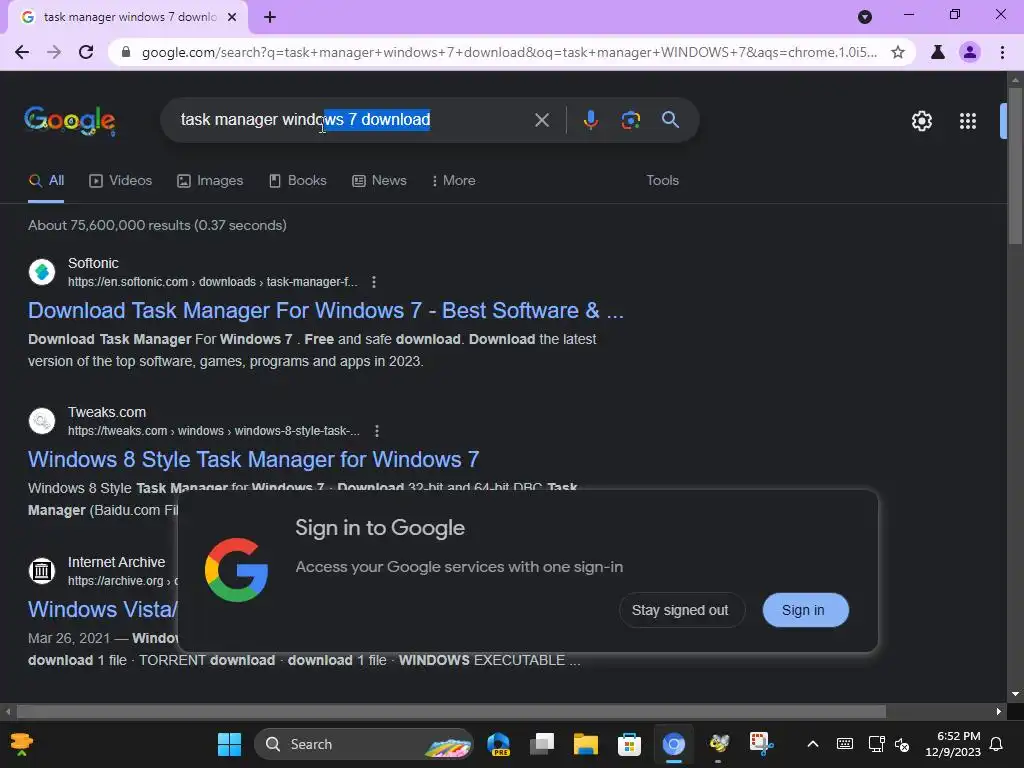Search by image with Google Lens

pos(630,120)
